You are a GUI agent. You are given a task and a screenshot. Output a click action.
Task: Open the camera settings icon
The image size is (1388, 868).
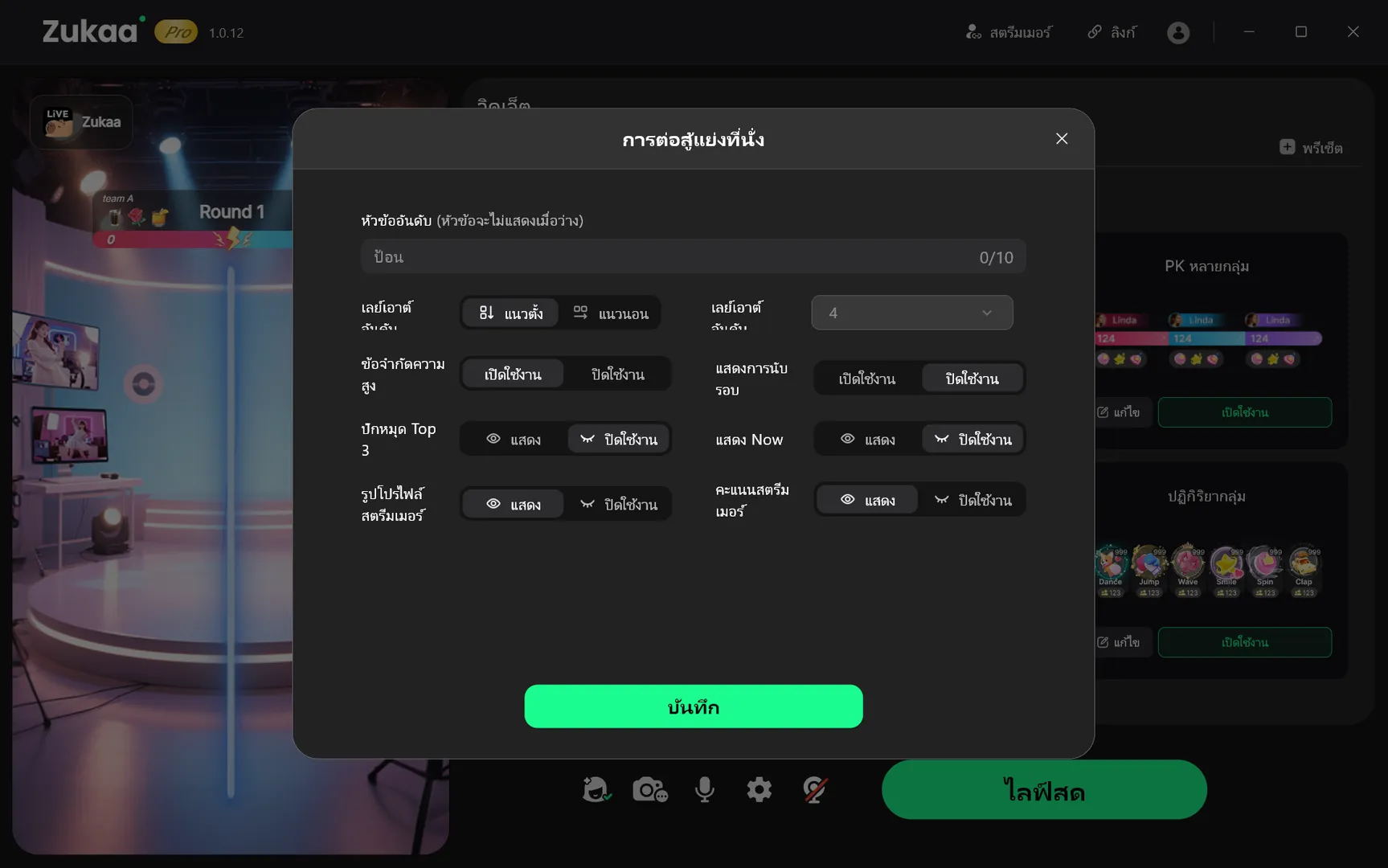tap(649, 790)
